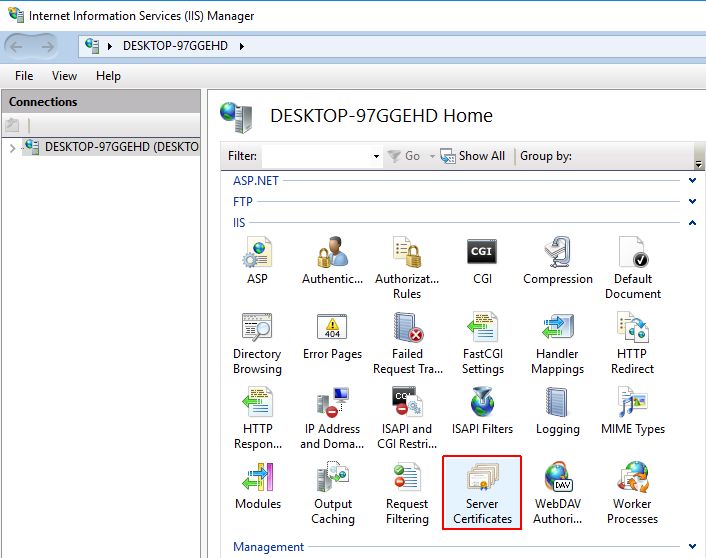
Task: Click the Show All button
Action: 474,156
